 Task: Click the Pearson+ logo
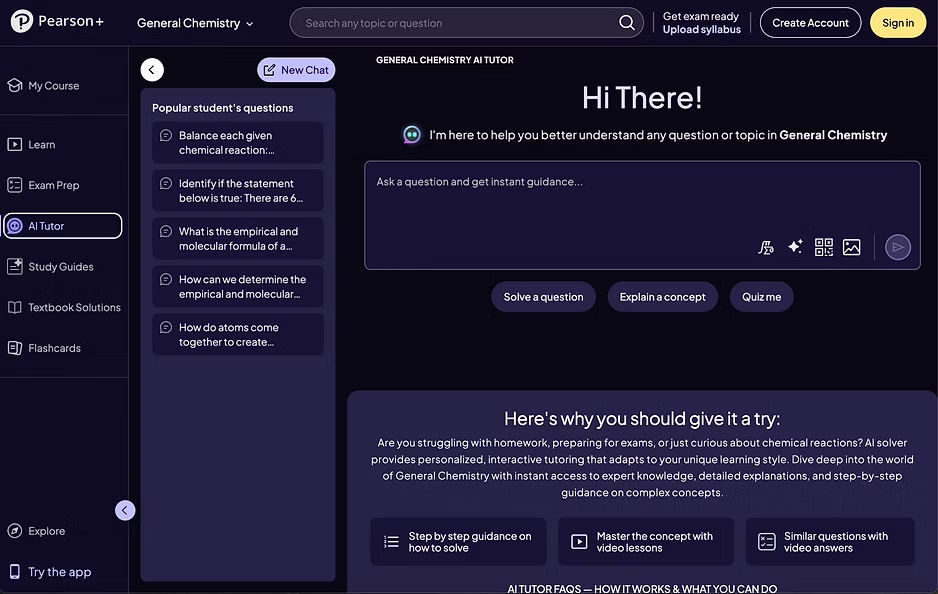(57, 22)
